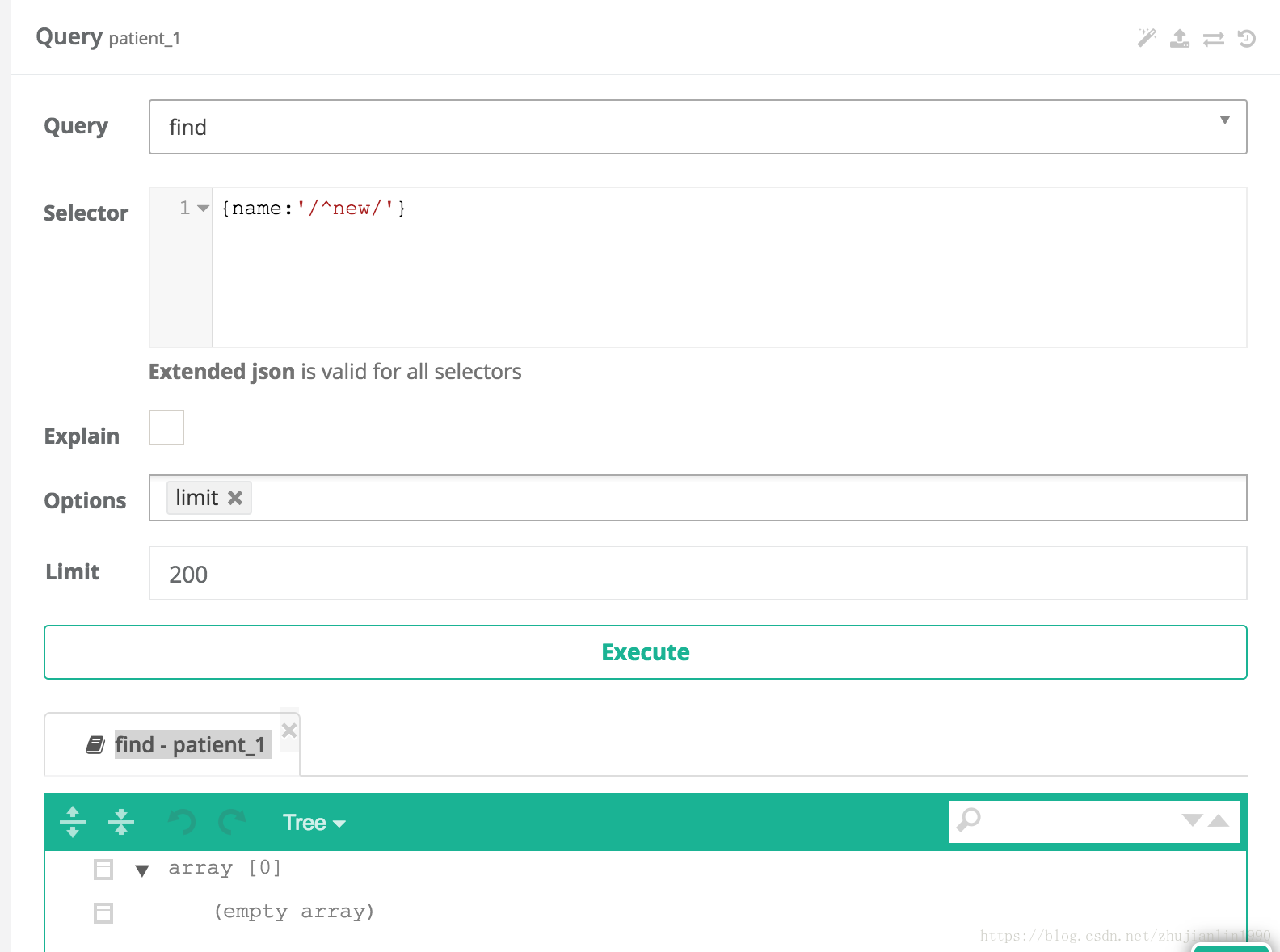Click the 'array' label in tree
The height and width of the screenshot is (952, 1280).
pyautogui.click(x=200, y=868)
